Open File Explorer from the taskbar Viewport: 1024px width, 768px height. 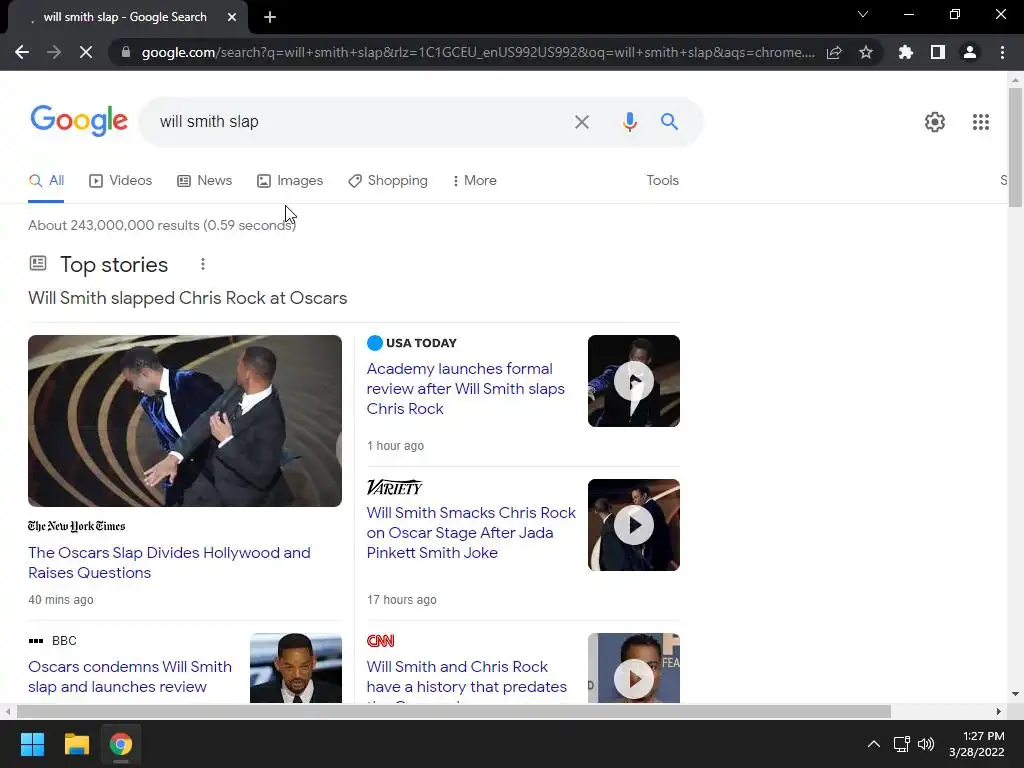point(76,744)
